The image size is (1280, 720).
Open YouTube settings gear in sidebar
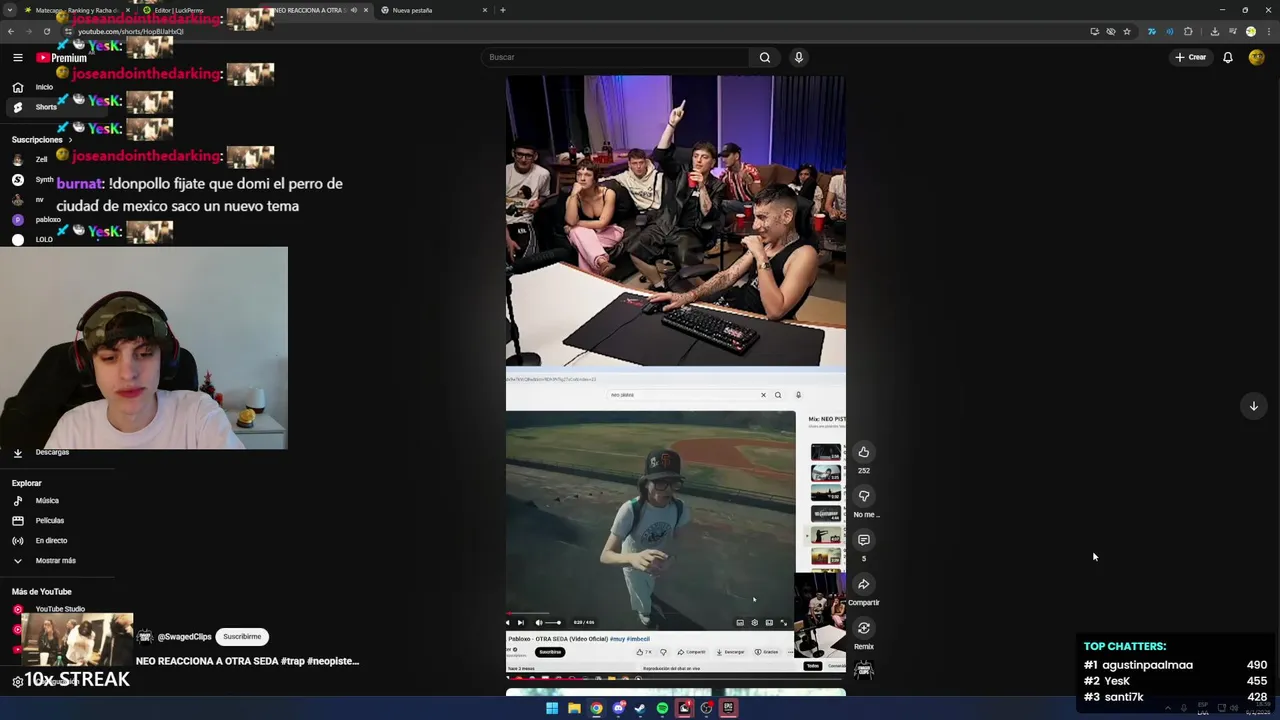pyautogui.click(x=17, y=681)
